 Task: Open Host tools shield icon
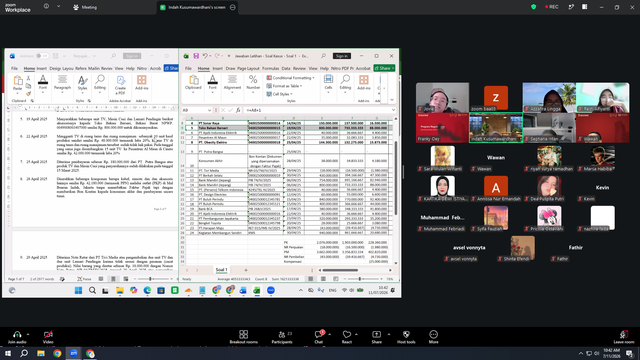click(x=406, y=334)
